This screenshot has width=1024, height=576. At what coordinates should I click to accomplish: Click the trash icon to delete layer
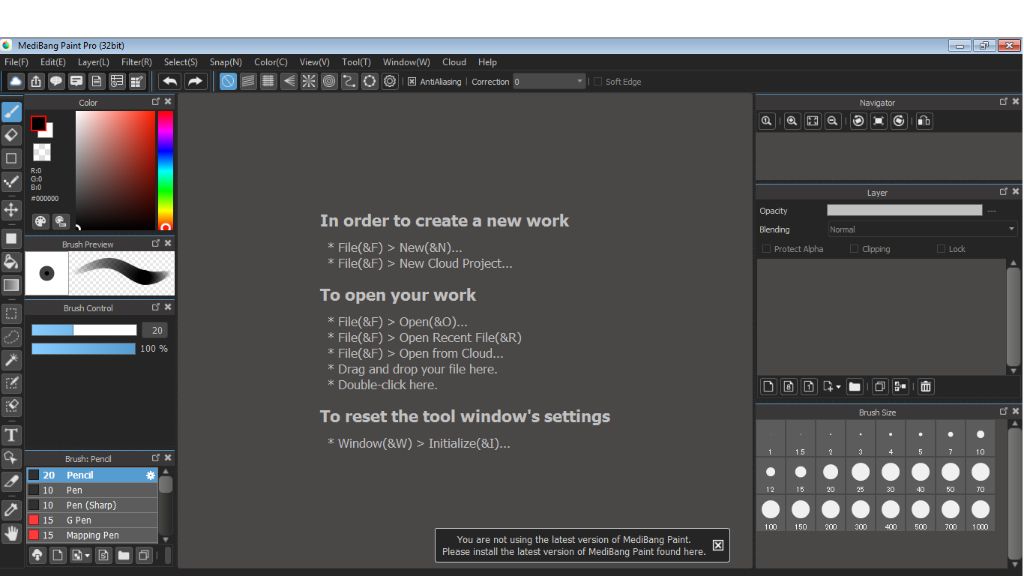925,387
